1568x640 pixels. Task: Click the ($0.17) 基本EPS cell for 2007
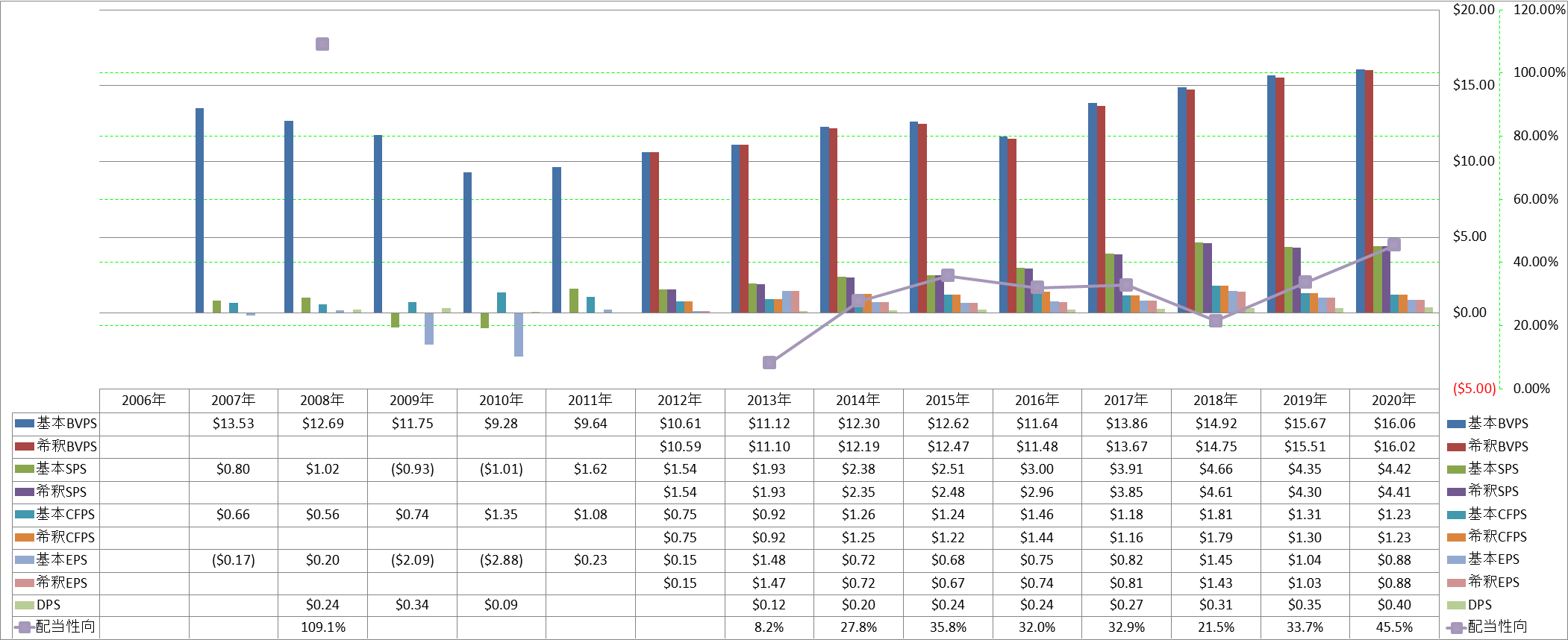coord(234,560)
